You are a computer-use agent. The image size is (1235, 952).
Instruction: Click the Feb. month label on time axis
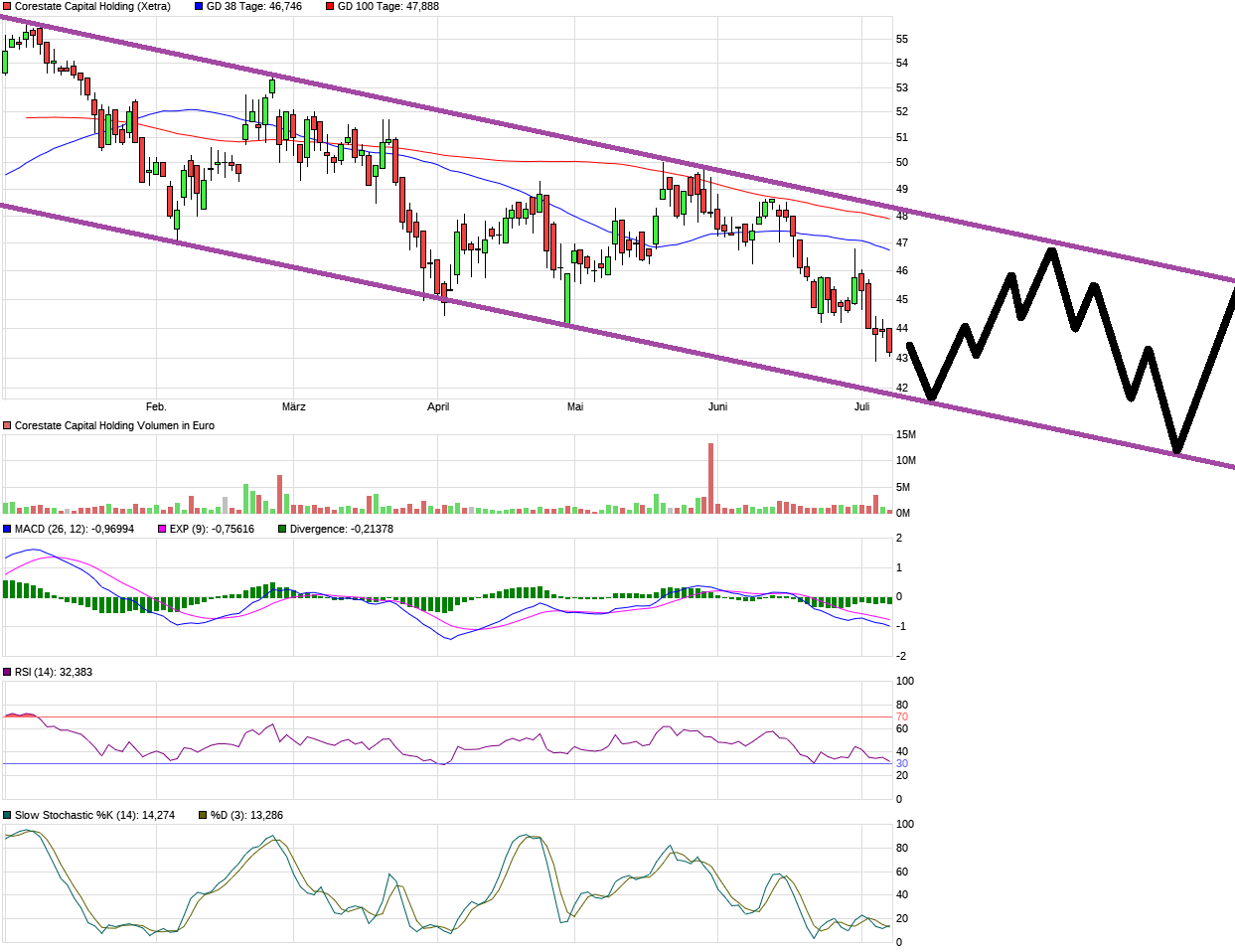(156, 406)
